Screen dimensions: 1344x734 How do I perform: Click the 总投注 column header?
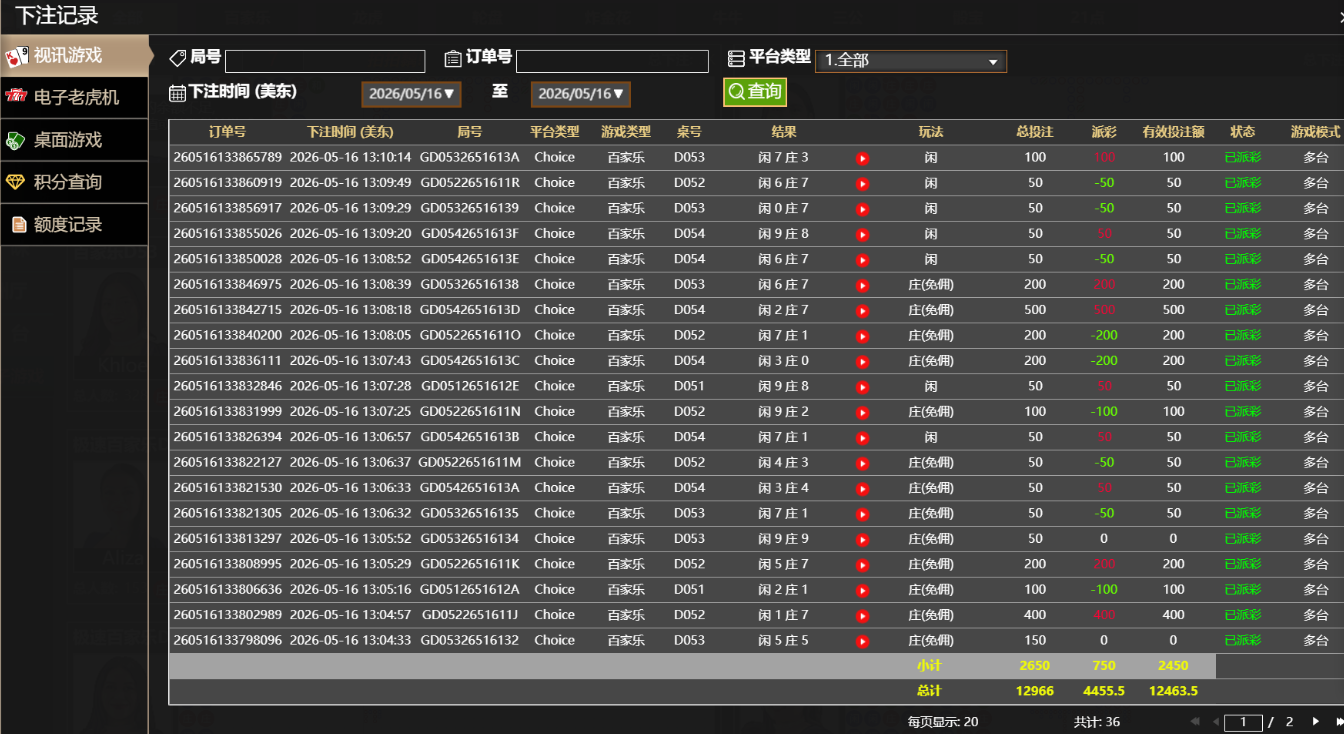1035,132
